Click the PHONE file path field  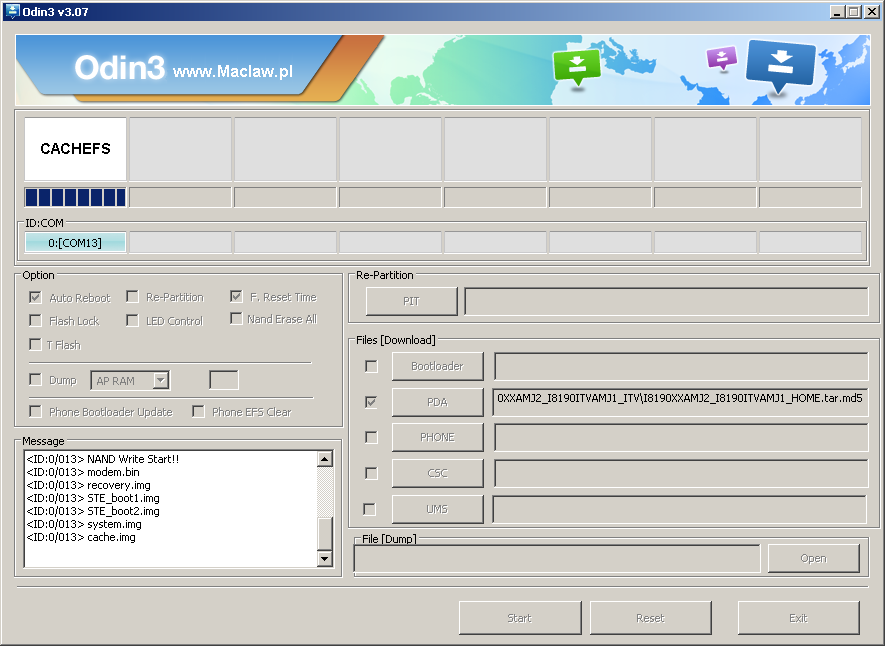click(681, 437)
